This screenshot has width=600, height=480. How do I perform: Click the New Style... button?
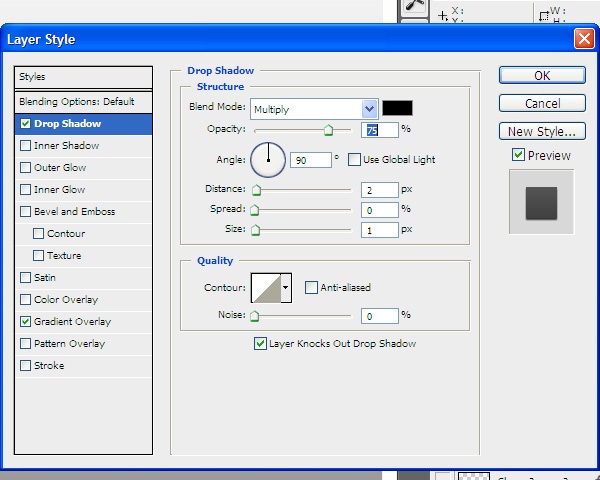coord(542,131)
